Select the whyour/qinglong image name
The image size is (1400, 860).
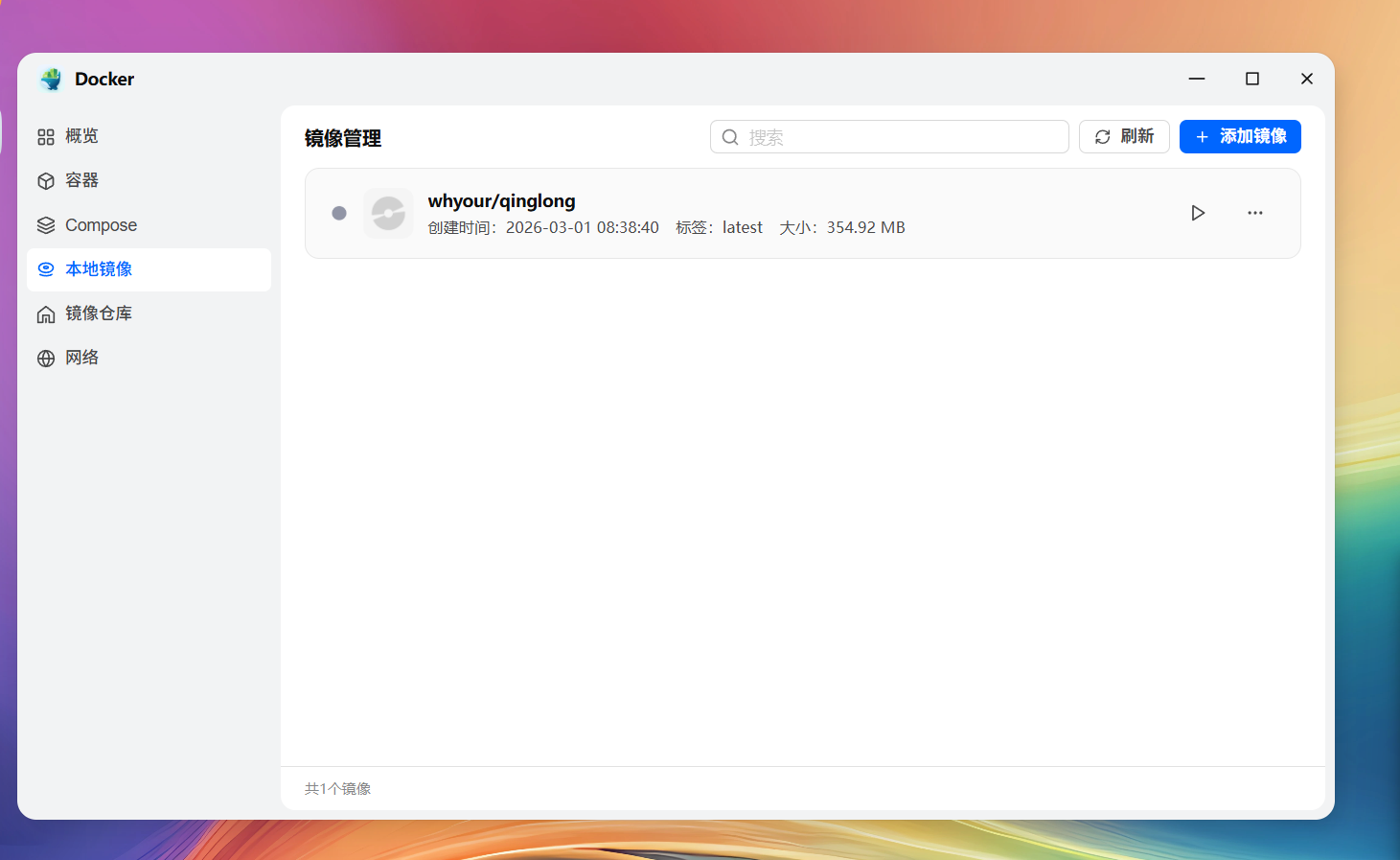(501, 201)
